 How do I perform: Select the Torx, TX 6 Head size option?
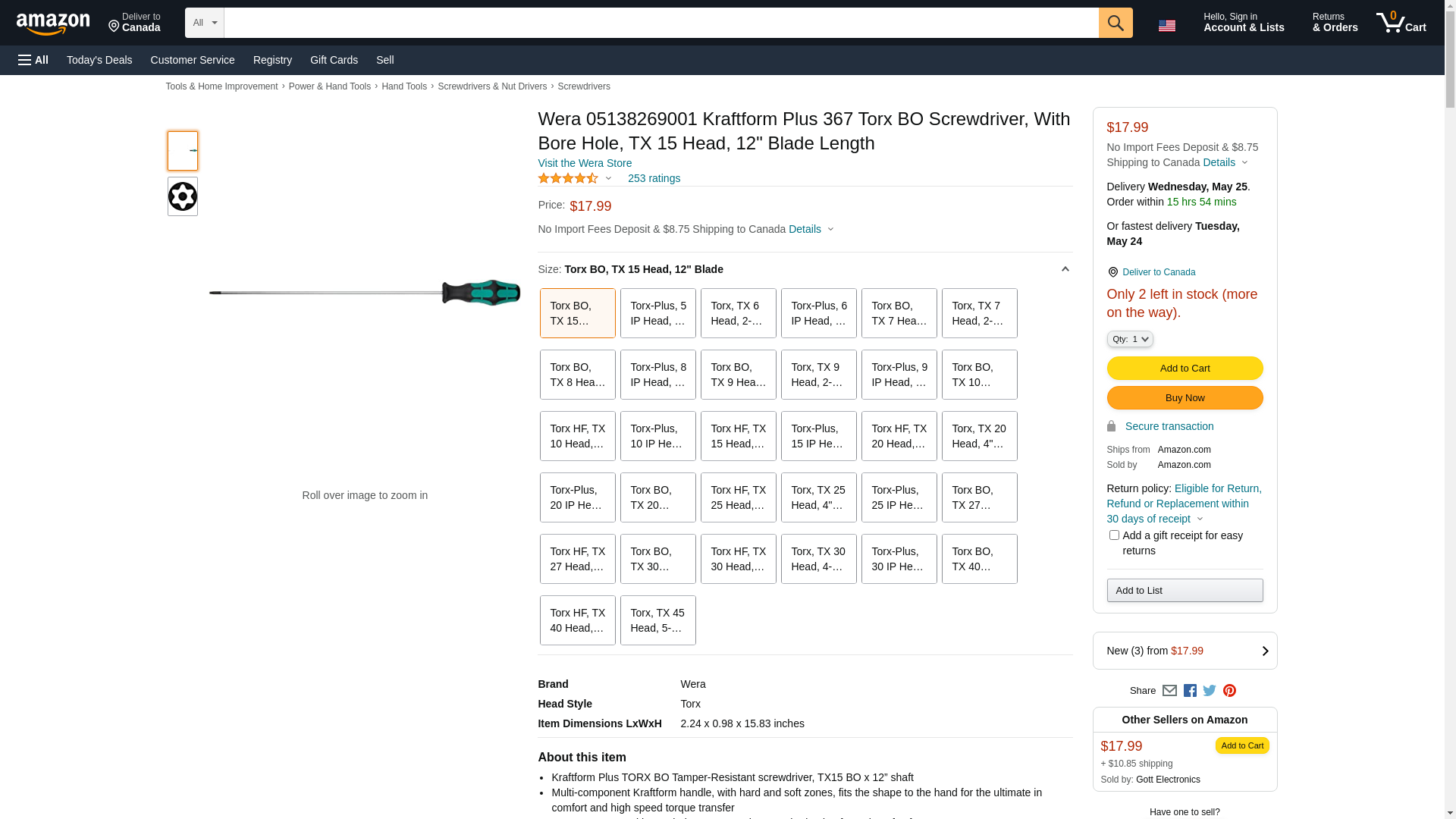tap(738, 313)
